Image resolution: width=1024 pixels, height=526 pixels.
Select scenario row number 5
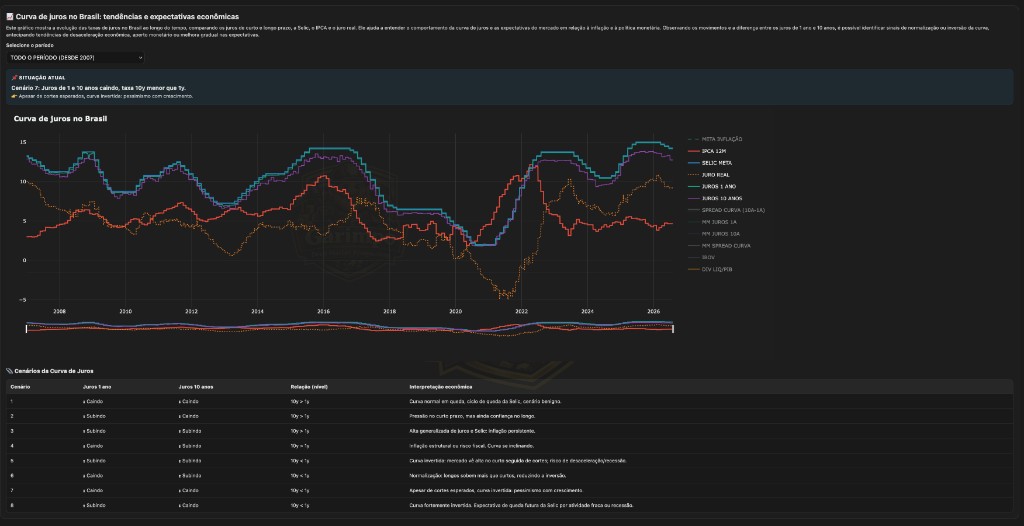[509, 461]
